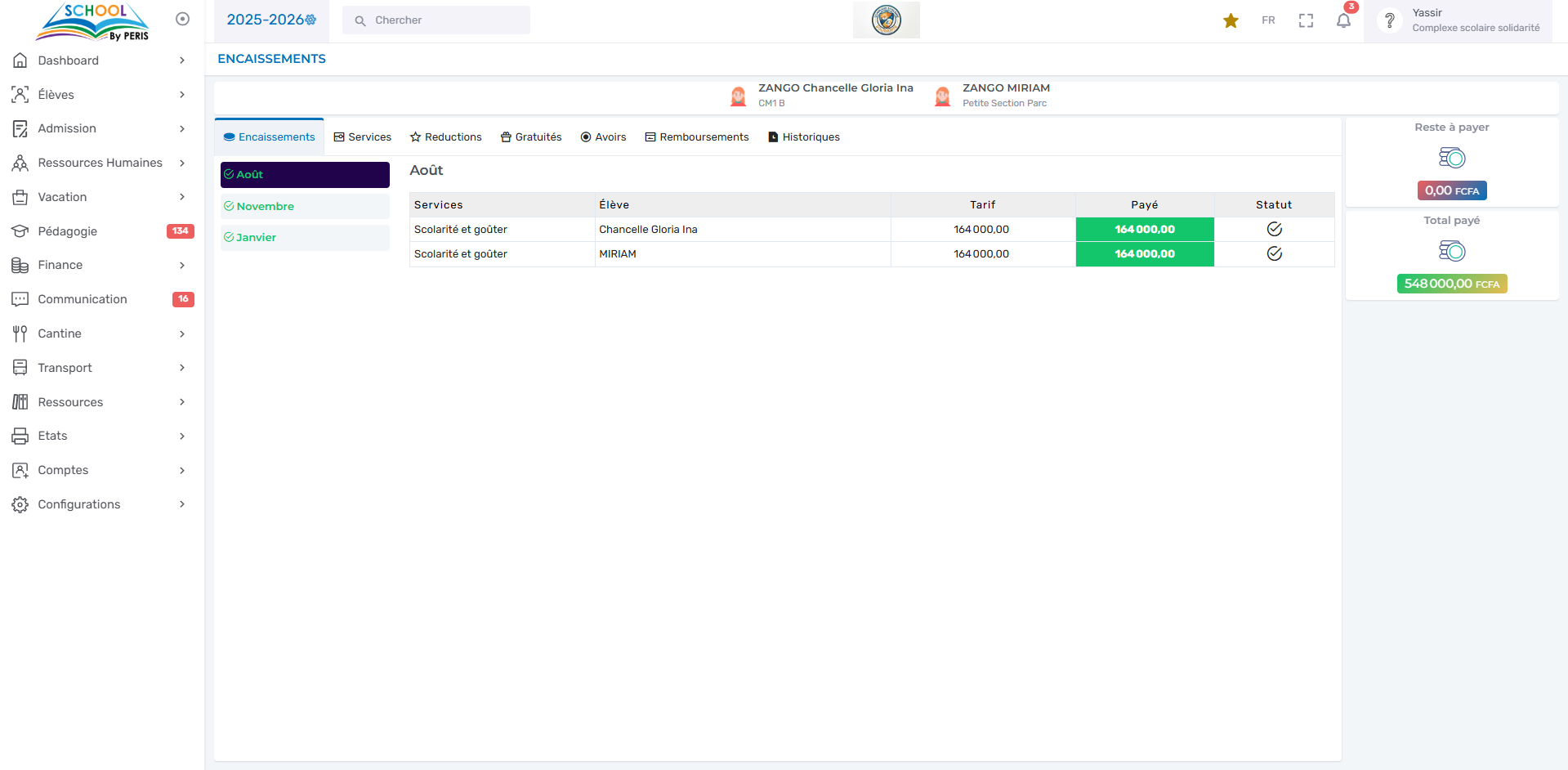Image resolution: width=1568 pixels, height=770 pixels.
Task: Click the coins icon under Reste à payer
Action: pos(1451,158)
